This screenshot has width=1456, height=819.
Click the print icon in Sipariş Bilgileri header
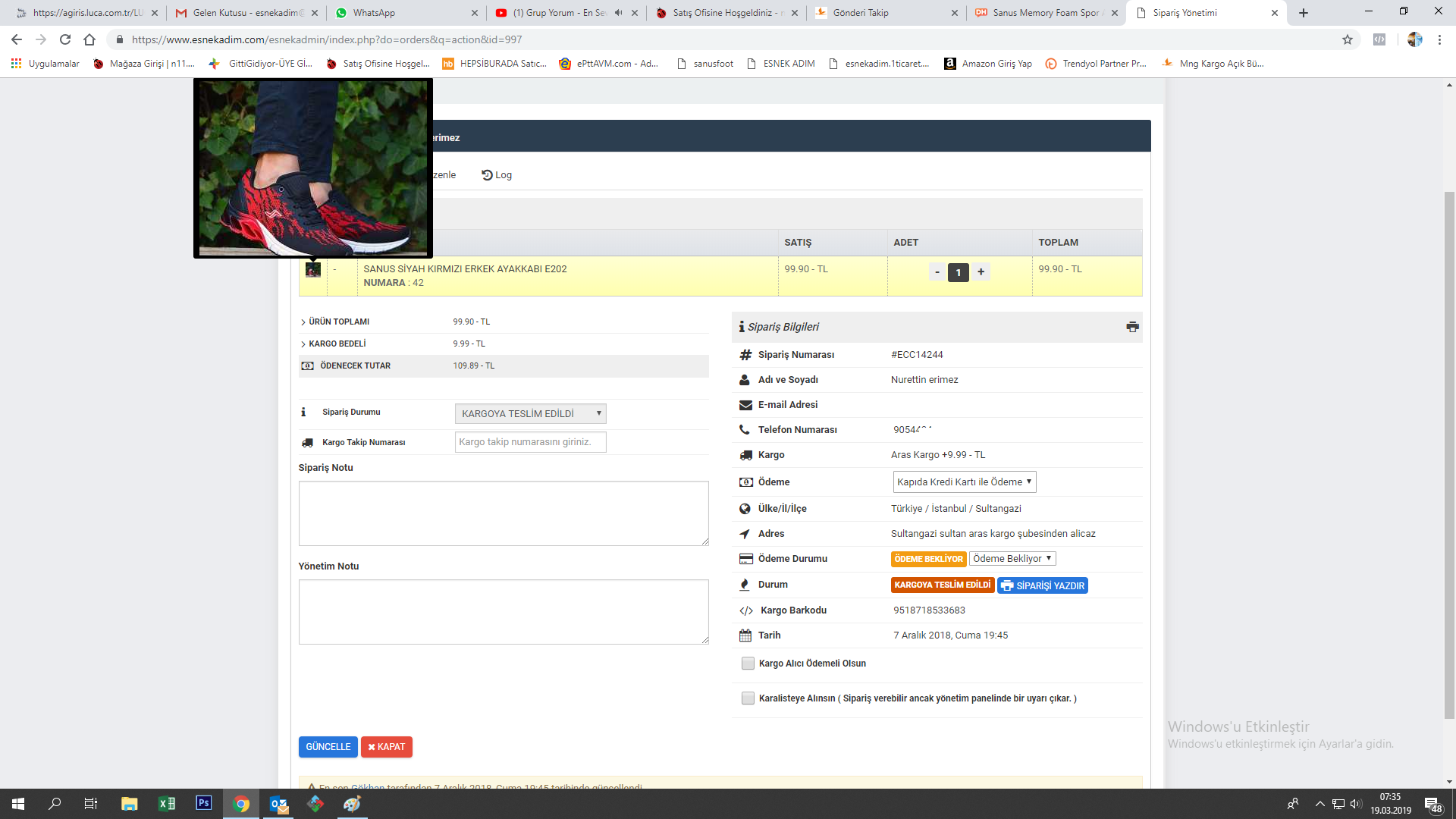point(1132,327)
